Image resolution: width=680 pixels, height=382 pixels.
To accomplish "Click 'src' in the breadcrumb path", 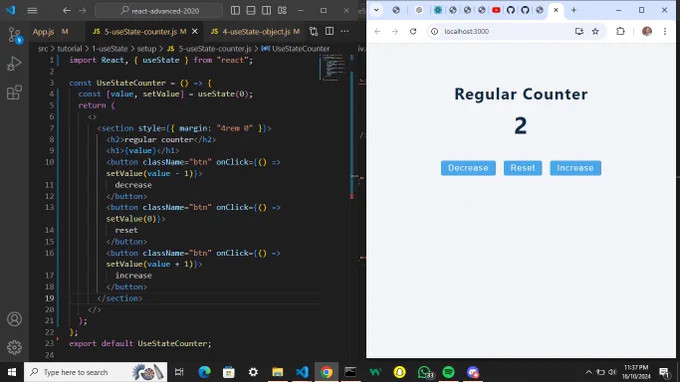I will 42,49.
